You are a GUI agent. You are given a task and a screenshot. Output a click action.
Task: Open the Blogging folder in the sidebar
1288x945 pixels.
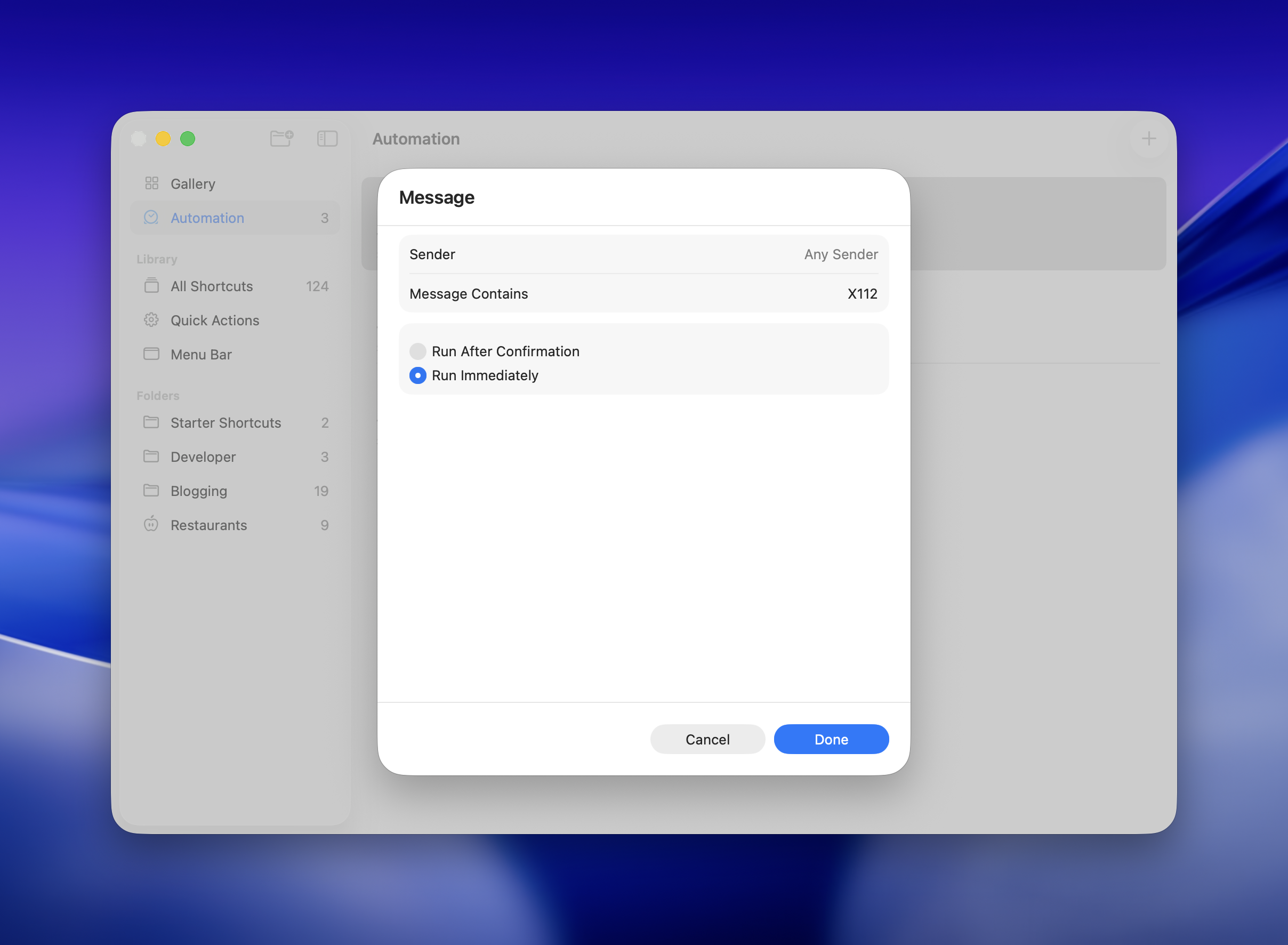pyautogui.click(x=198, y=491)
